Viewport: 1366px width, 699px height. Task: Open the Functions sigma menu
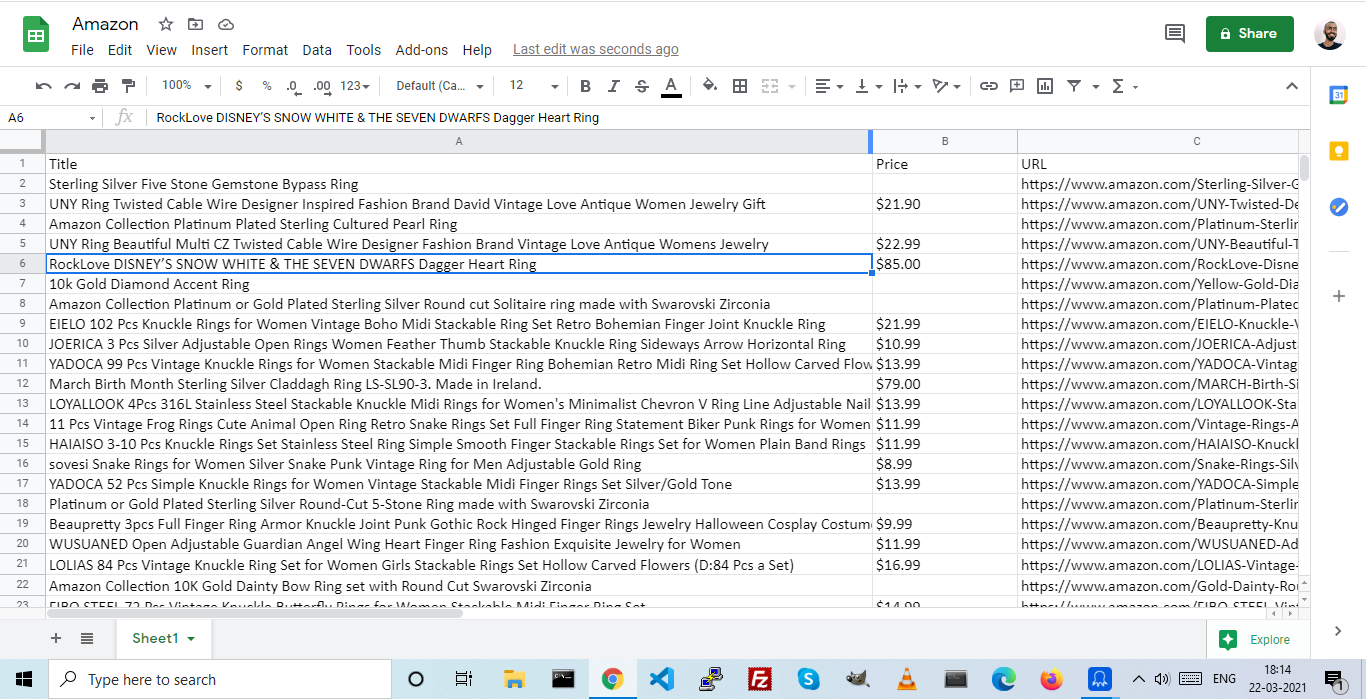pos(1124,86)
